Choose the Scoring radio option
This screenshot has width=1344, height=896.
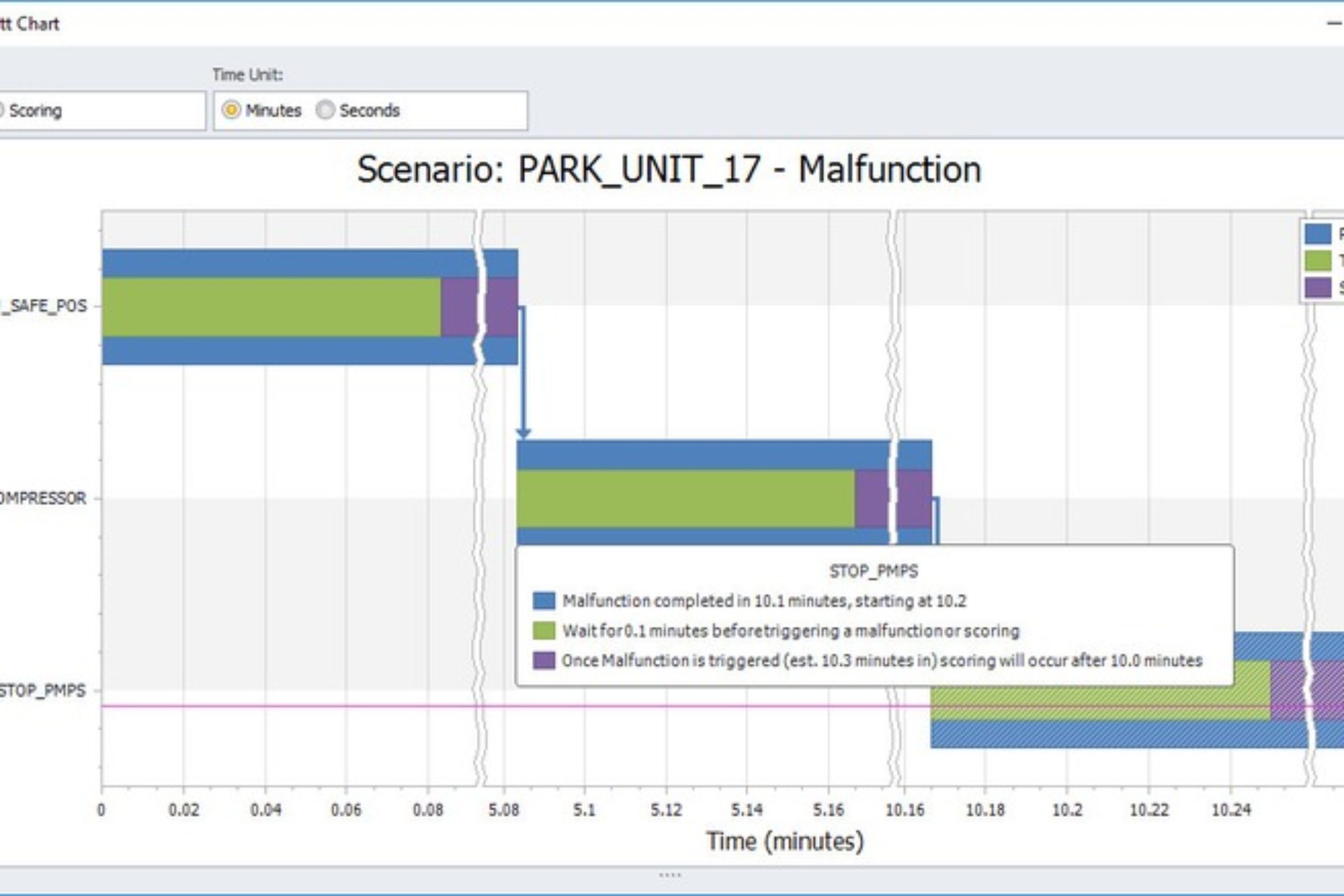(x=1, y=110)
